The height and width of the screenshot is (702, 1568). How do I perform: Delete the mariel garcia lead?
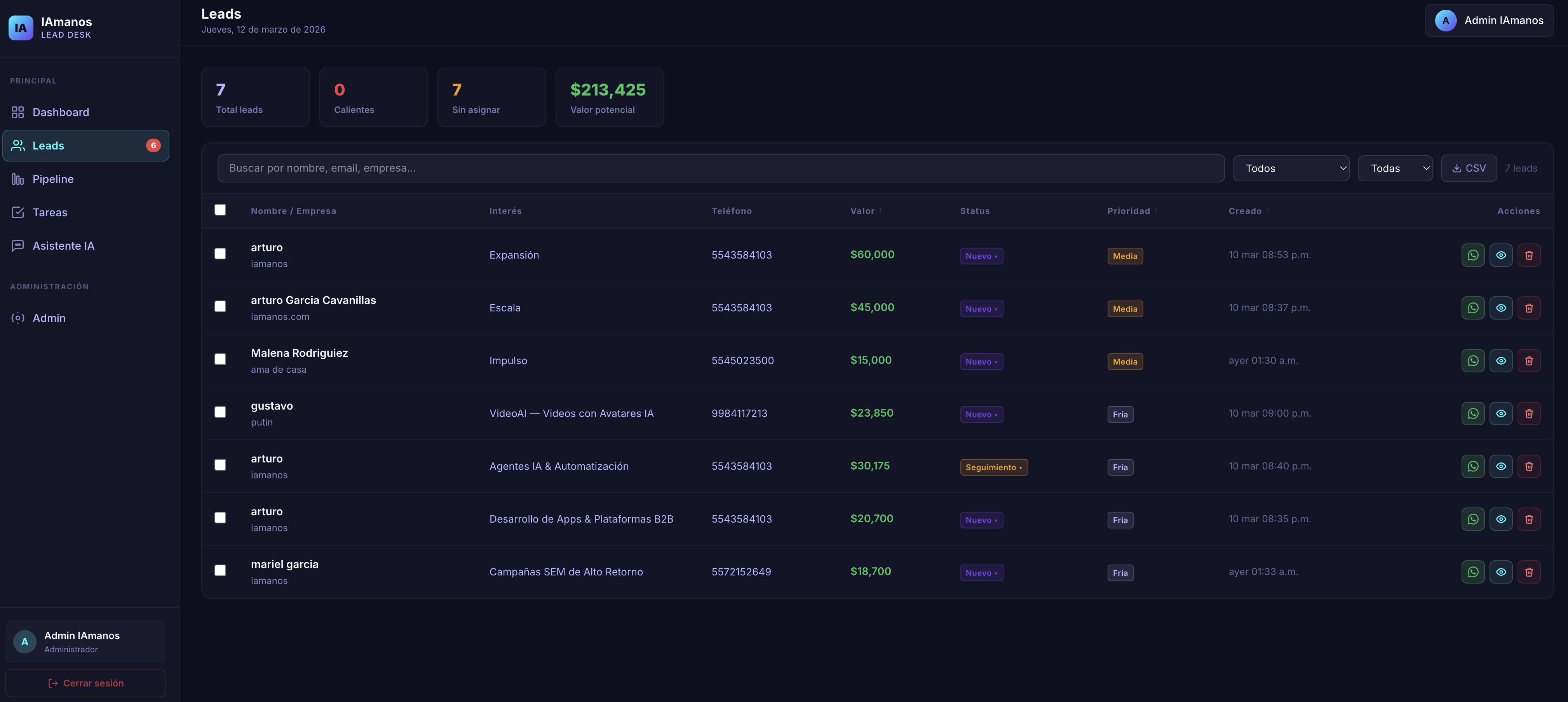click(1528, 572)
